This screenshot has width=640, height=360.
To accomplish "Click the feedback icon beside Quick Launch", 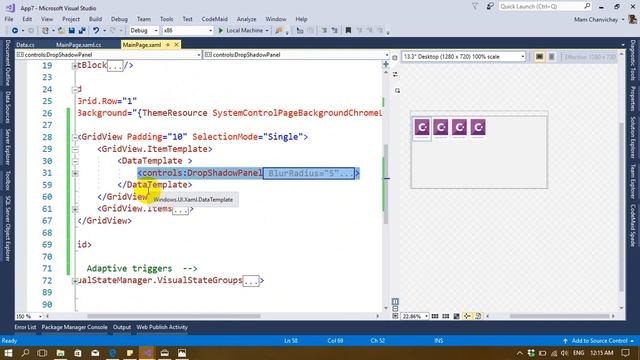I will (x=490, y=7).
